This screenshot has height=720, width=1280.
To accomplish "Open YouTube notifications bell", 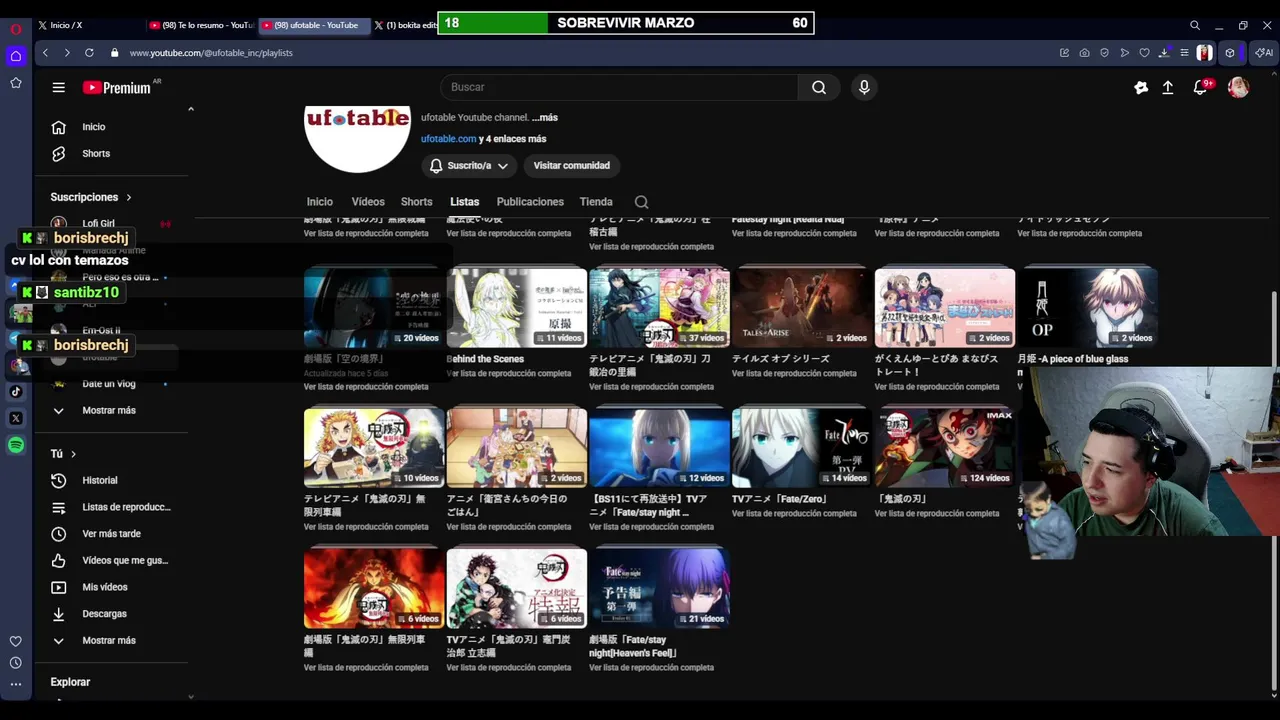I will tap(1200, 88).
